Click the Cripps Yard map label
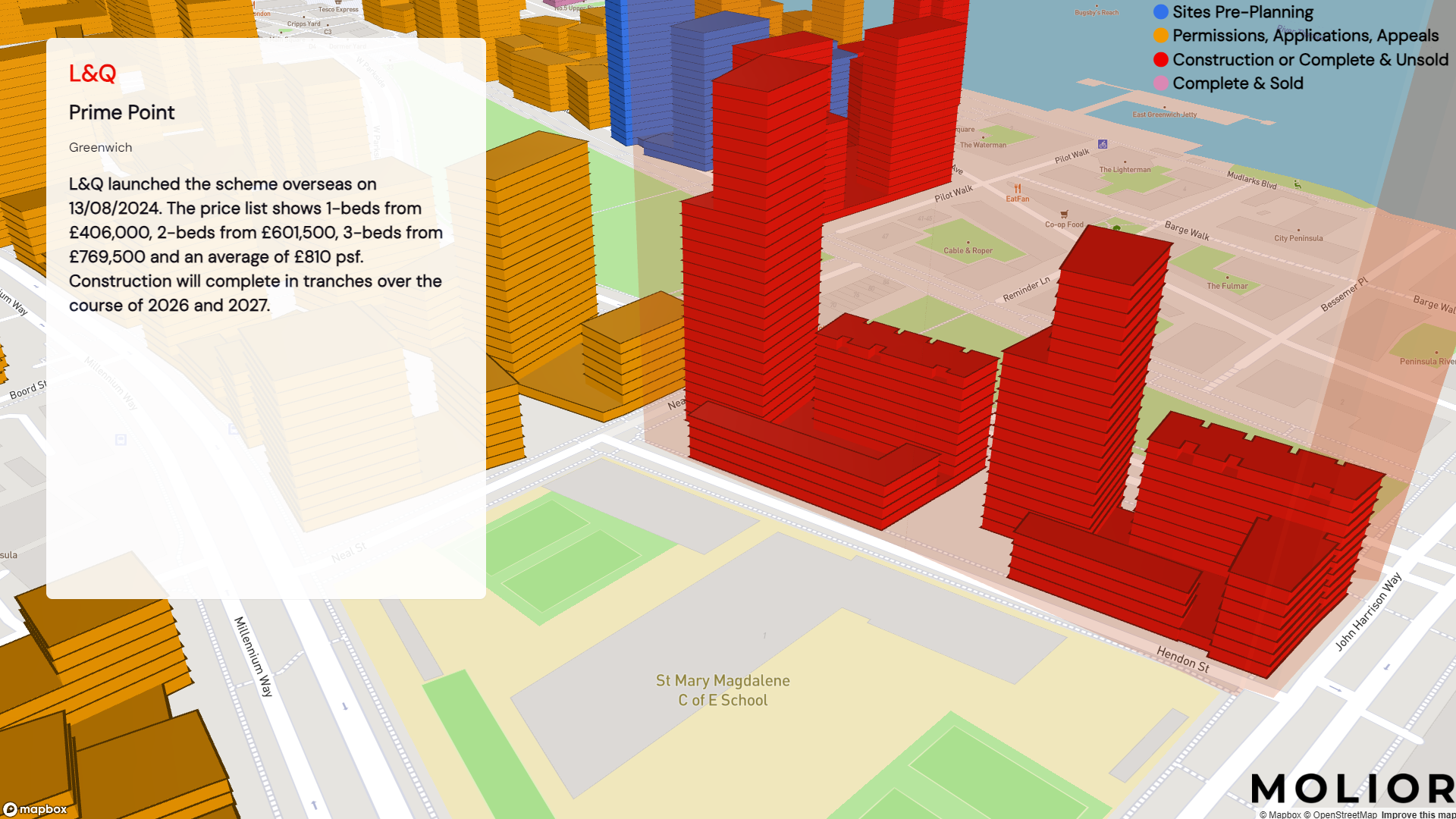1456x819 pixels. tap(303, 24)
